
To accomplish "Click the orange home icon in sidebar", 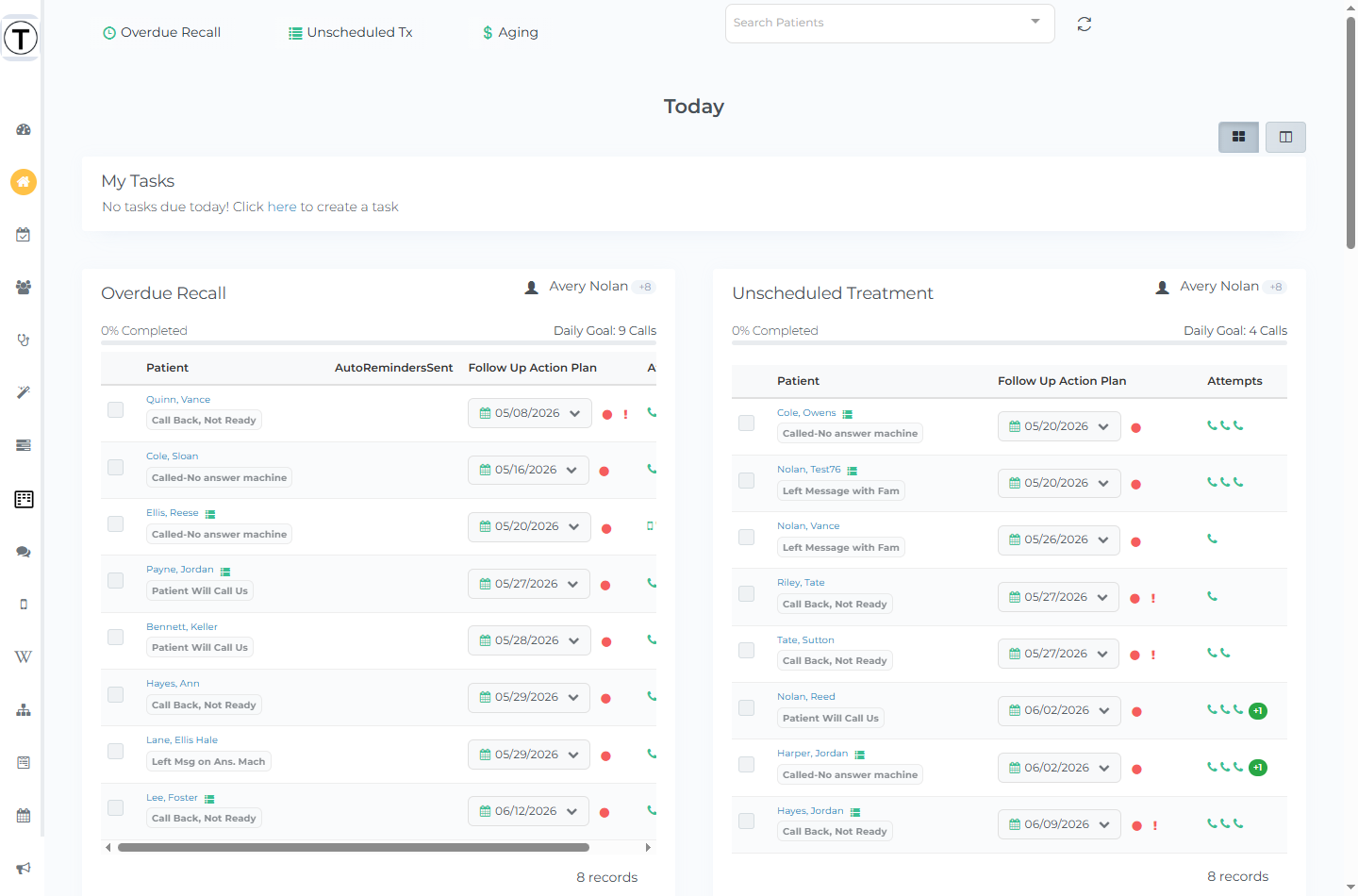I will coord(24,182).
